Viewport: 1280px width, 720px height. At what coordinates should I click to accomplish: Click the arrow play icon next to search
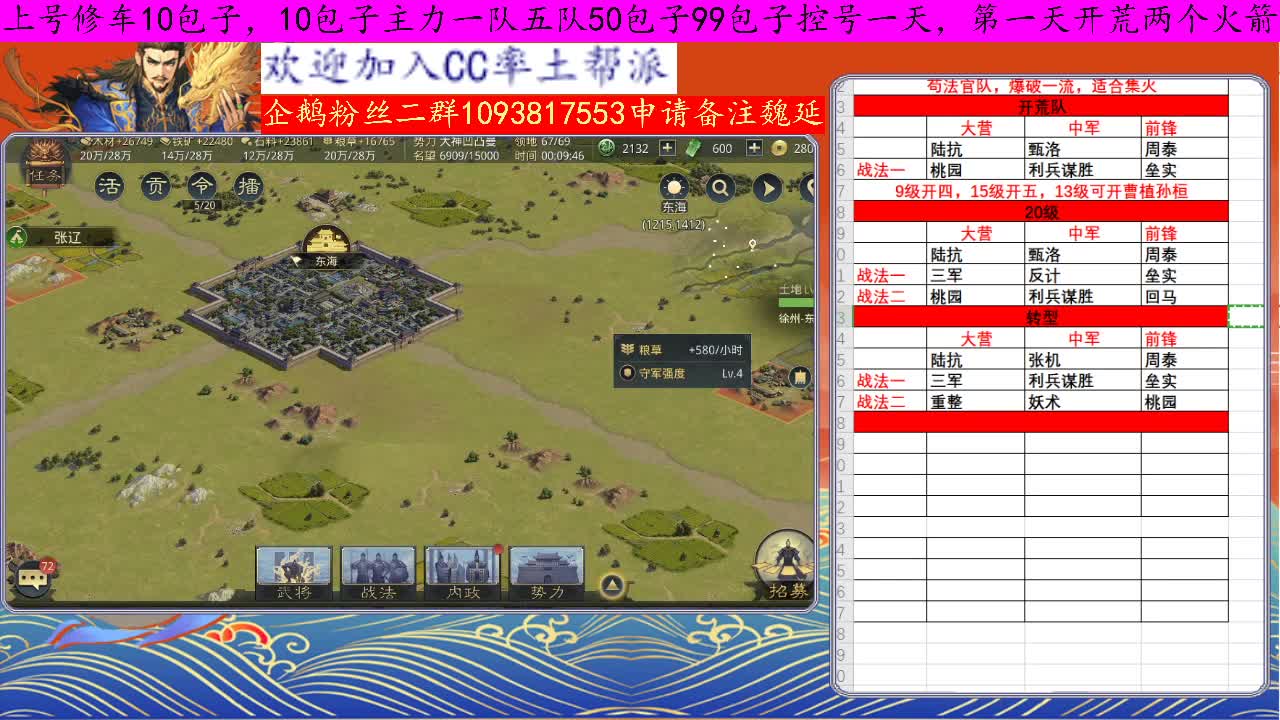(x=767, y=187)
